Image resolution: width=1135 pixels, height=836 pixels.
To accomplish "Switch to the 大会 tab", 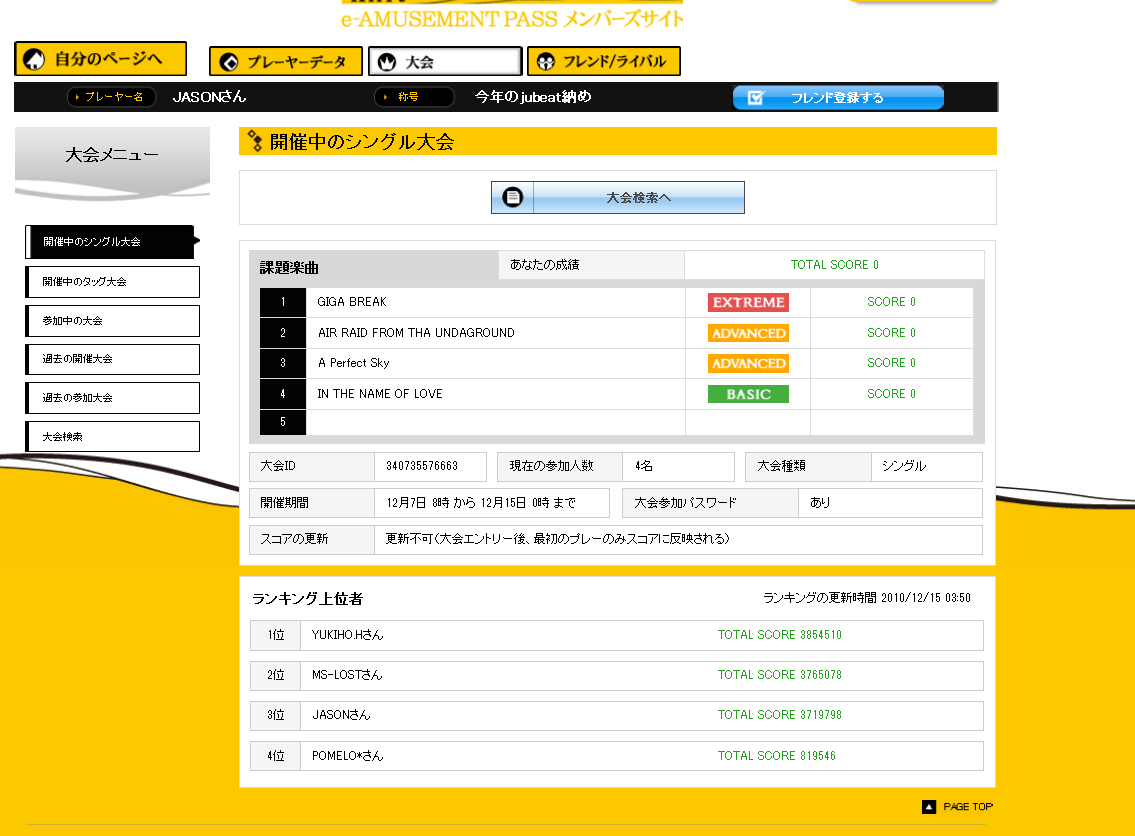I will pyautogui.click(x=445, y=62).
